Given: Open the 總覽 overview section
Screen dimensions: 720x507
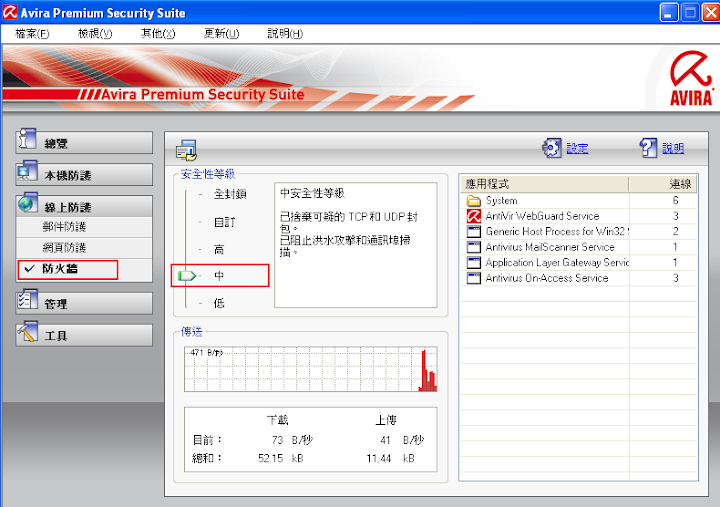Looking at the screenshot, I should (84, 143).
